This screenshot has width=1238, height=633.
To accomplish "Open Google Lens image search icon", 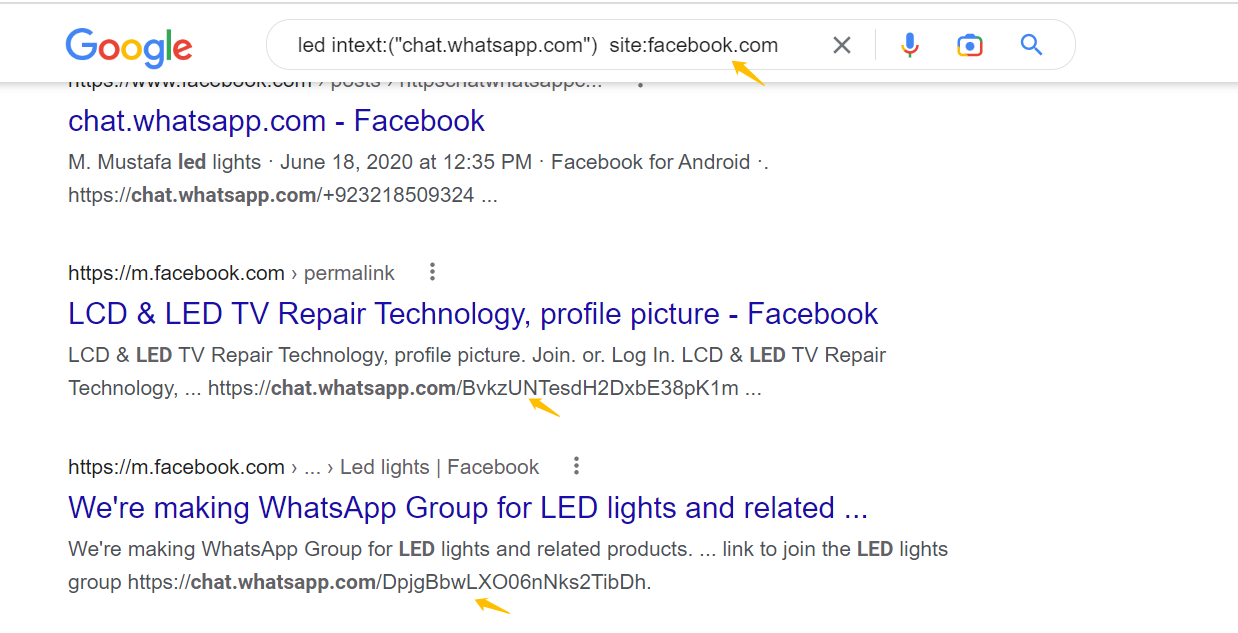I will tap(969, 45).
